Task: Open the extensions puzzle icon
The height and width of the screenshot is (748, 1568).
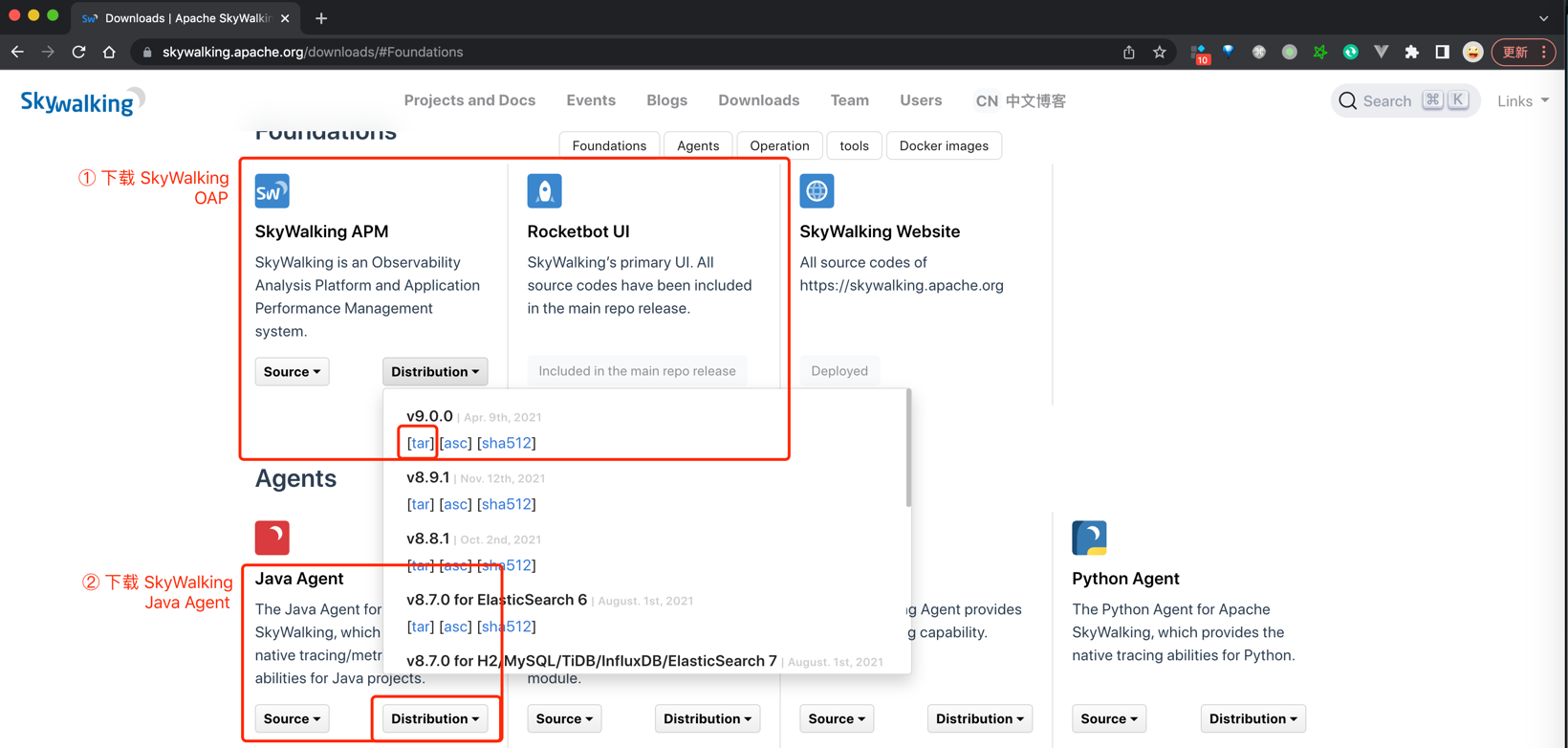Action: coord(1412,52)
